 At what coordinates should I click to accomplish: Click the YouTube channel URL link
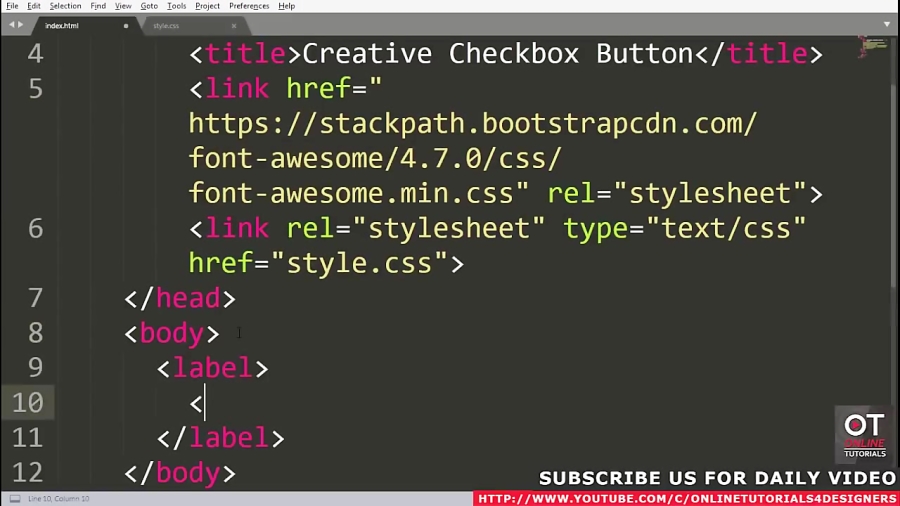click(686, 498)
